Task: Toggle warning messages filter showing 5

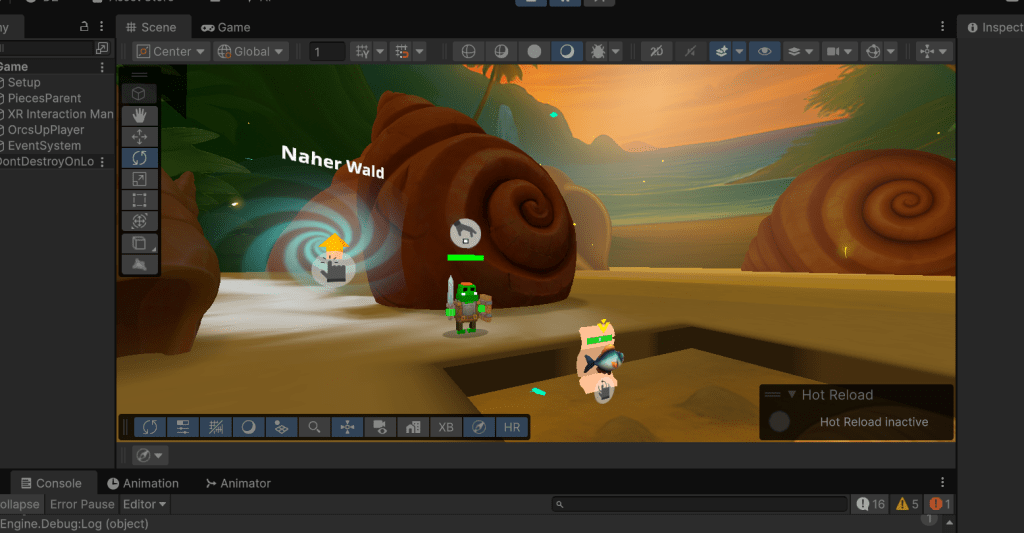Action: click(x=907, y=504)
